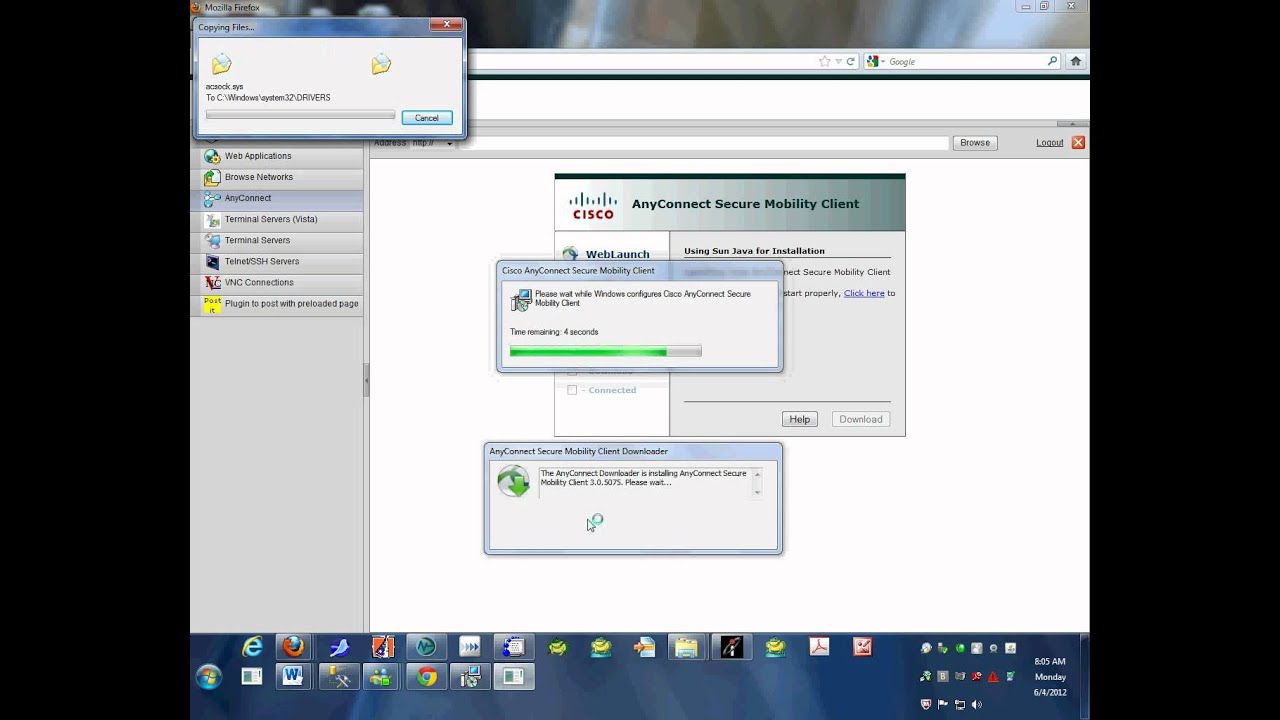Click the green installer progress bar
This screenshot has width=1280, height=720.
(606, 351)
